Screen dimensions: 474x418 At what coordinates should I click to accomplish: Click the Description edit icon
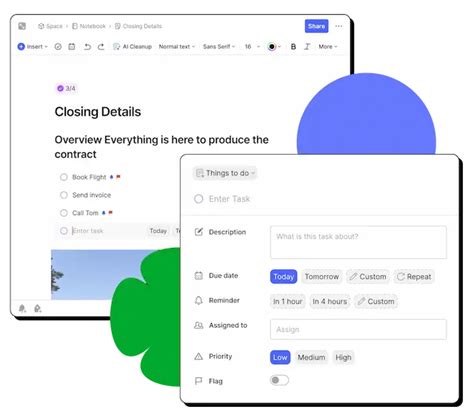pos(199,232)
